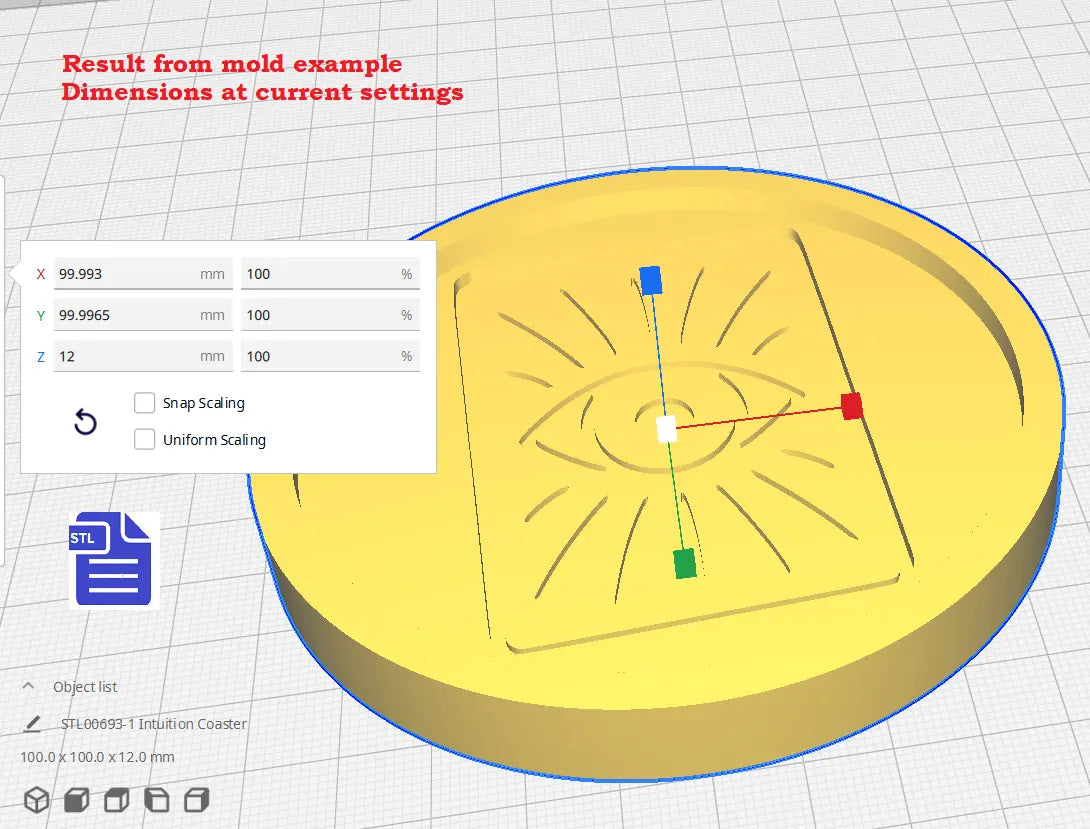
Task: Select the right side view cube icon
Action: 197,800
